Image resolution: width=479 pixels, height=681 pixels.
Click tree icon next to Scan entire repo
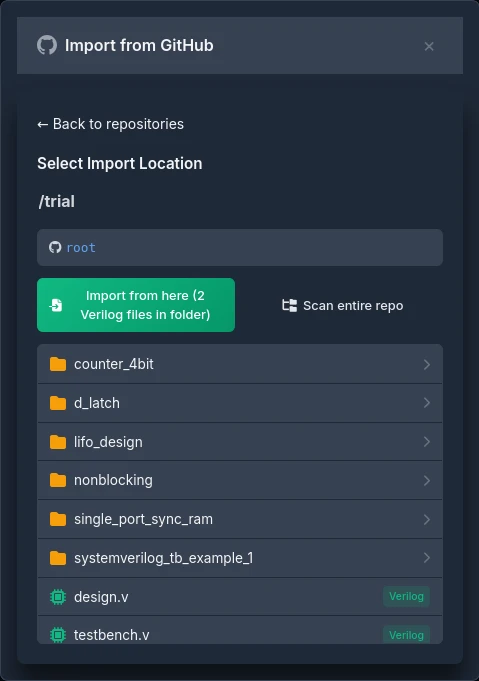click(290, 306)
